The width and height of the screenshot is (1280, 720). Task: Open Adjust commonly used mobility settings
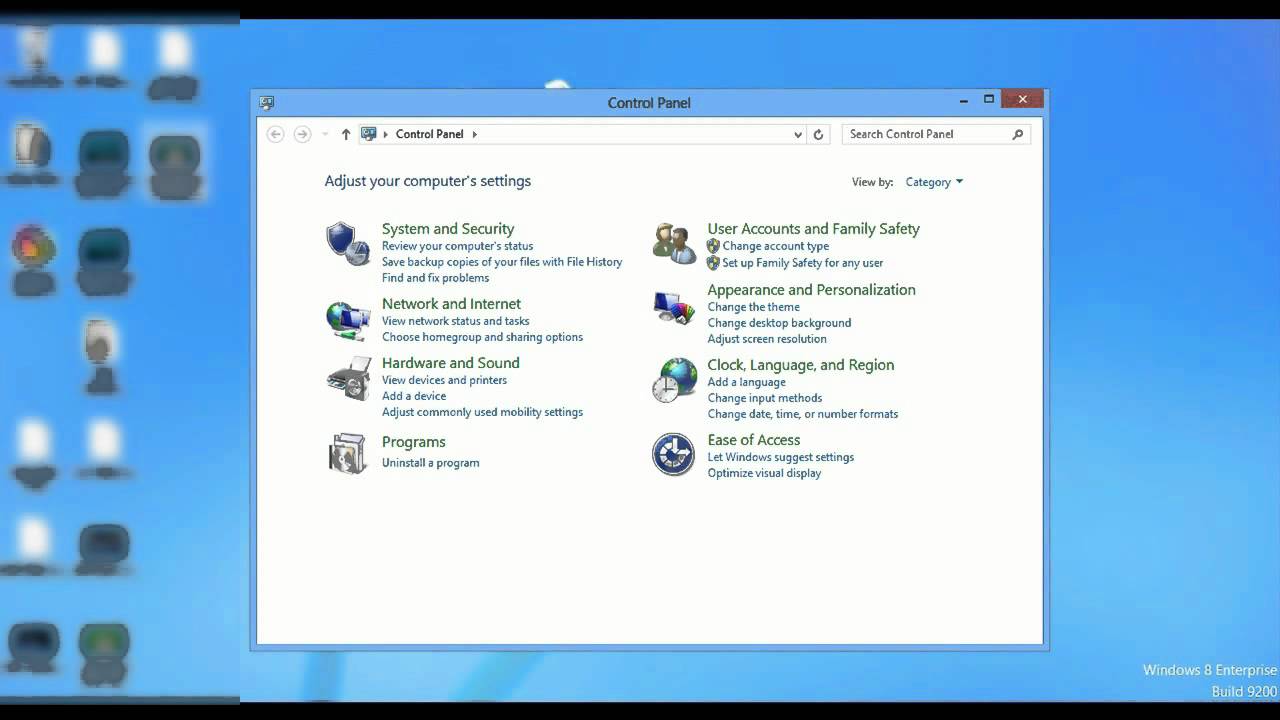[482, 412]
